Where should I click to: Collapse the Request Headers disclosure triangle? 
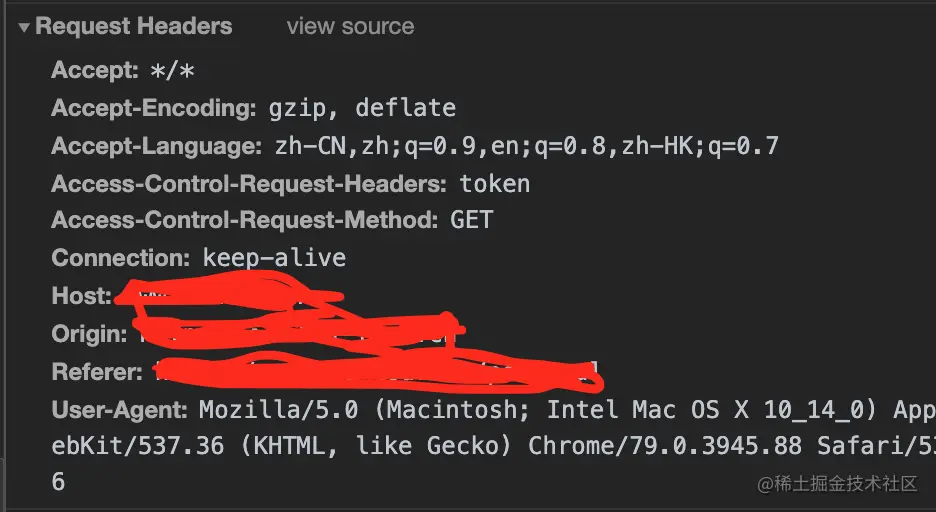pos(24,27)
